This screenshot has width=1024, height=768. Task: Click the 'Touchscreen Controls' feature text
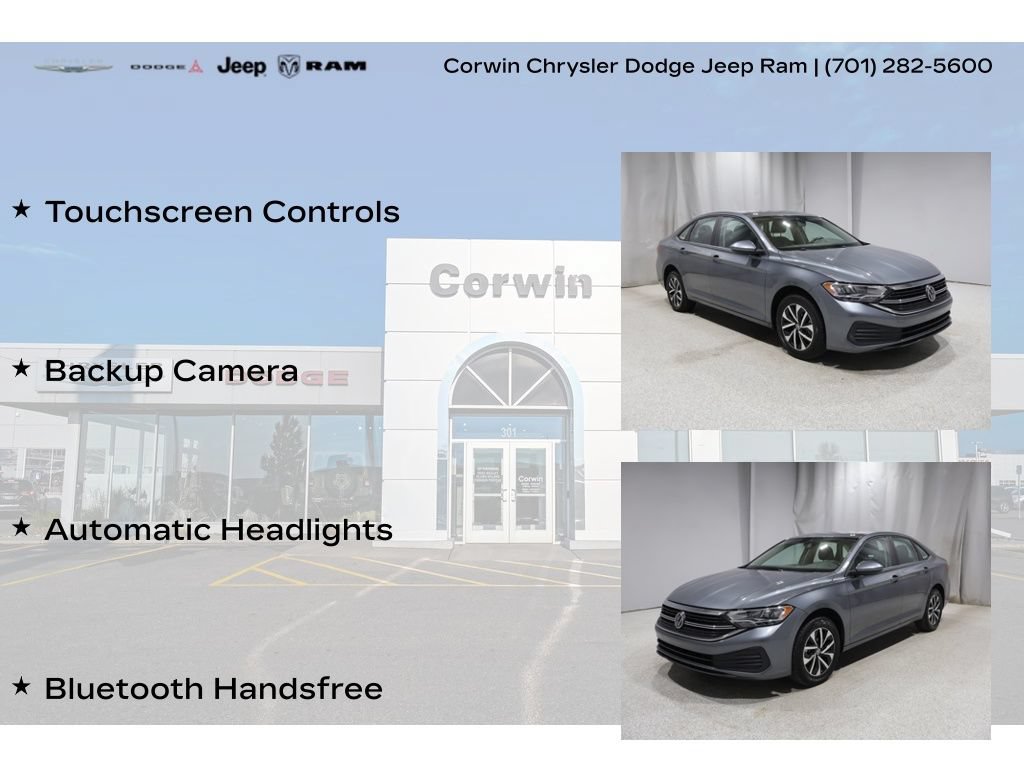click(222, 212)
